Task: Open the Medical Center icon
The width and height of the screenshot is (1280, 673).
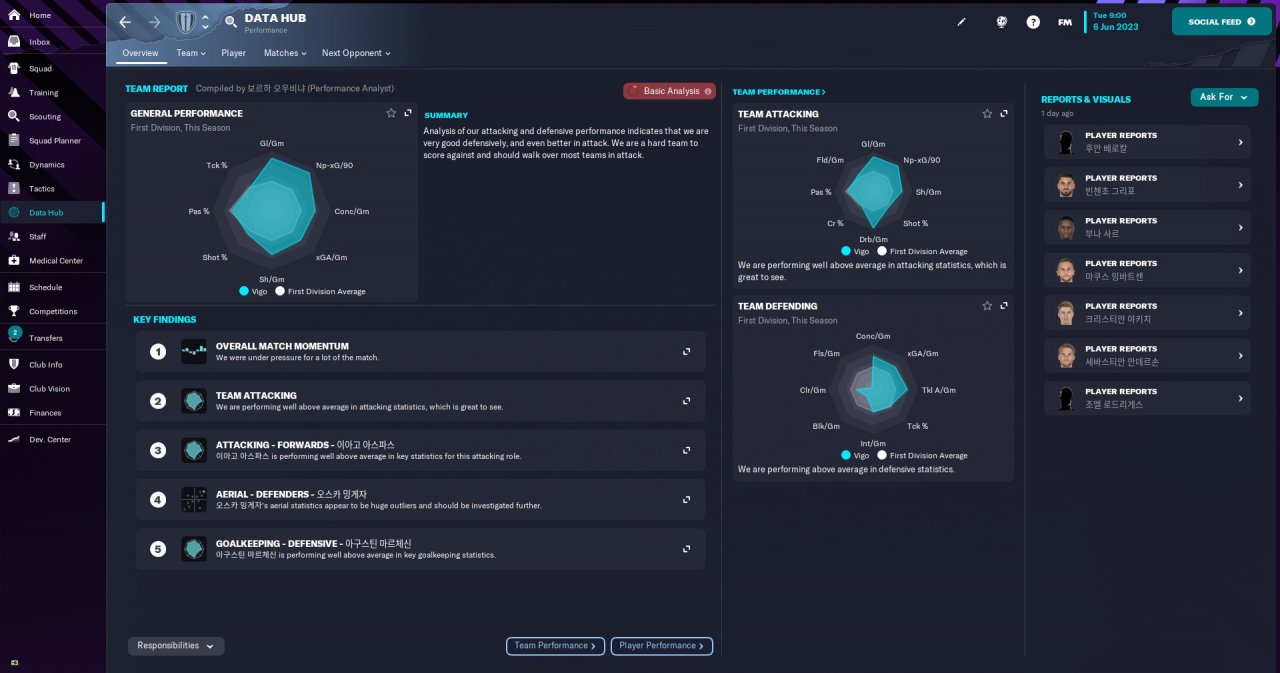Action: (14, 260)
